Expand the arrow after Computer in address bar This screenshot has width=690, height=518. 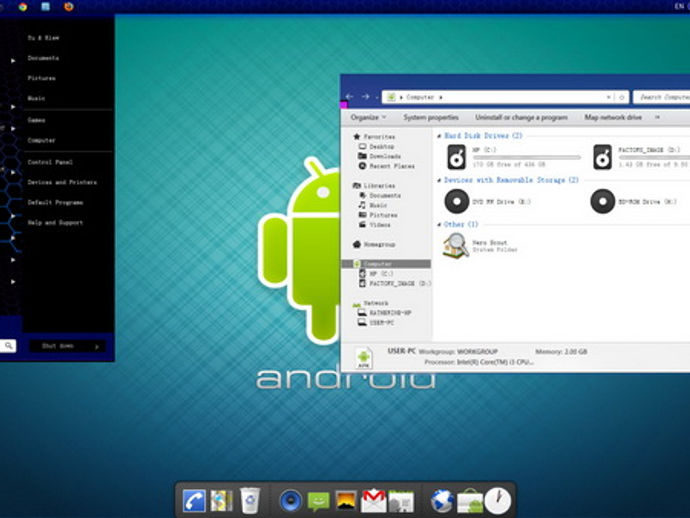click(x=440, y=97)
